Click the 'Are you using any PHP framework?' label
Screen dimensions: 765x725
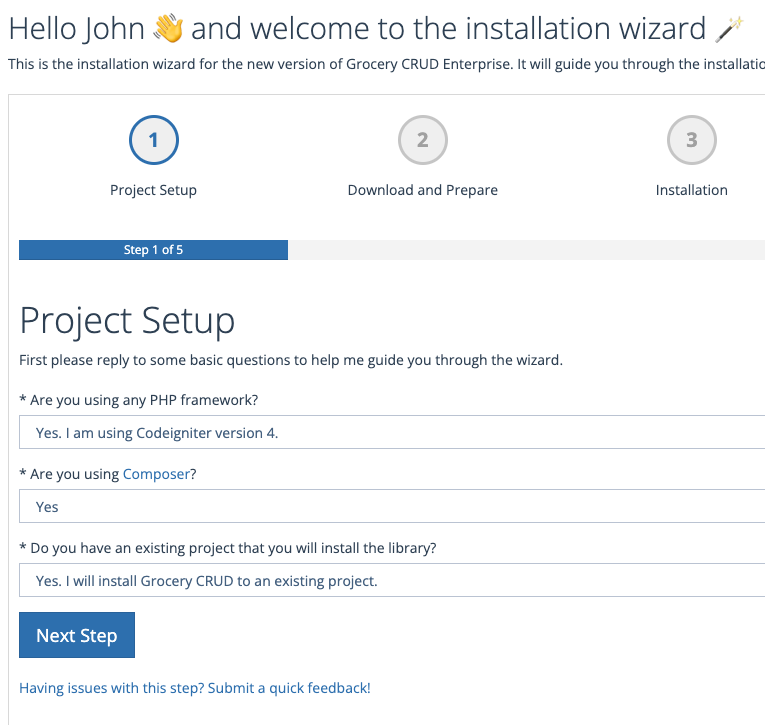pyautogui.click(x=139, y=400)
